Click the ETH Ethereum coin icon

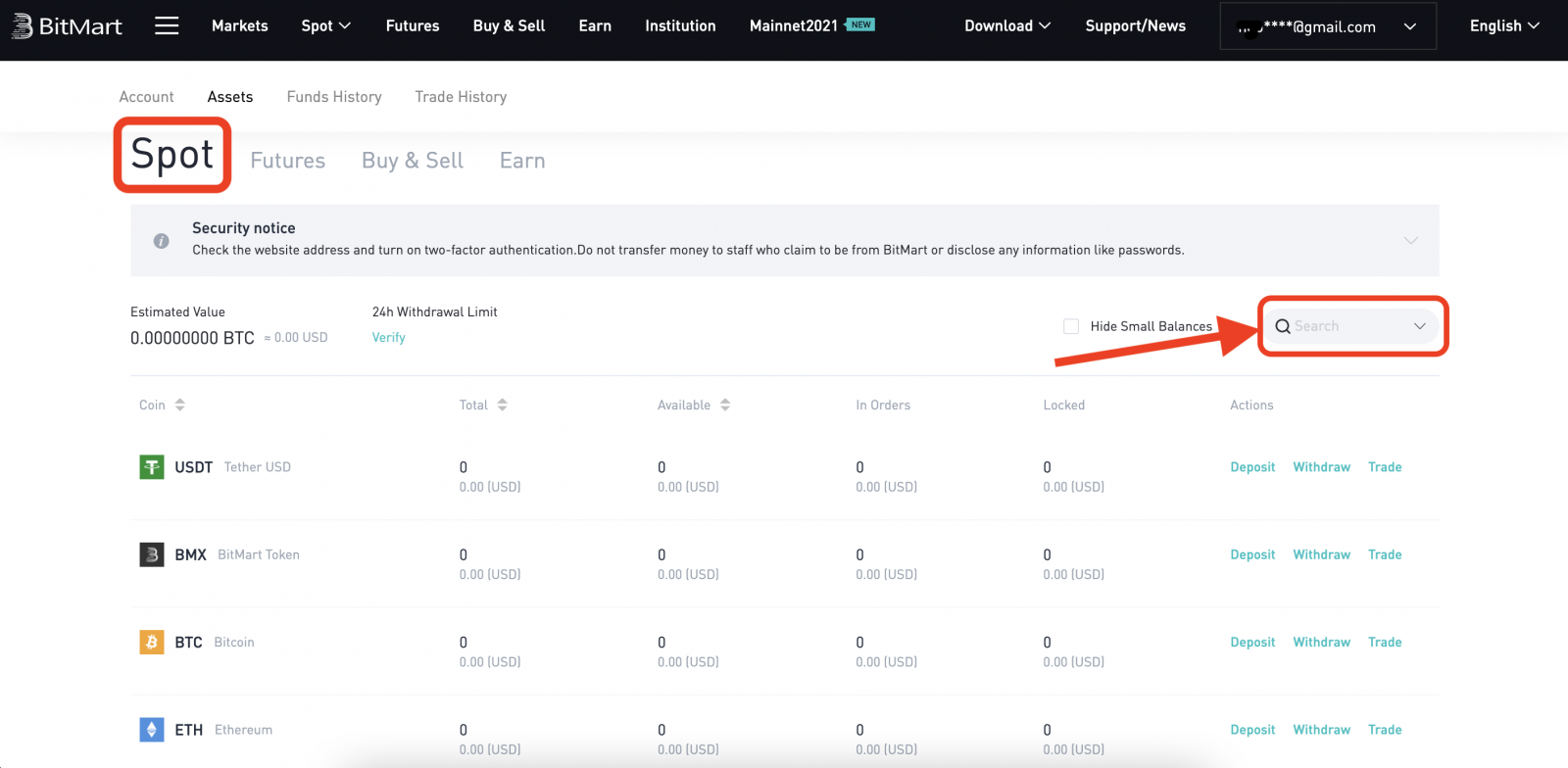click(x=151, y=730)
